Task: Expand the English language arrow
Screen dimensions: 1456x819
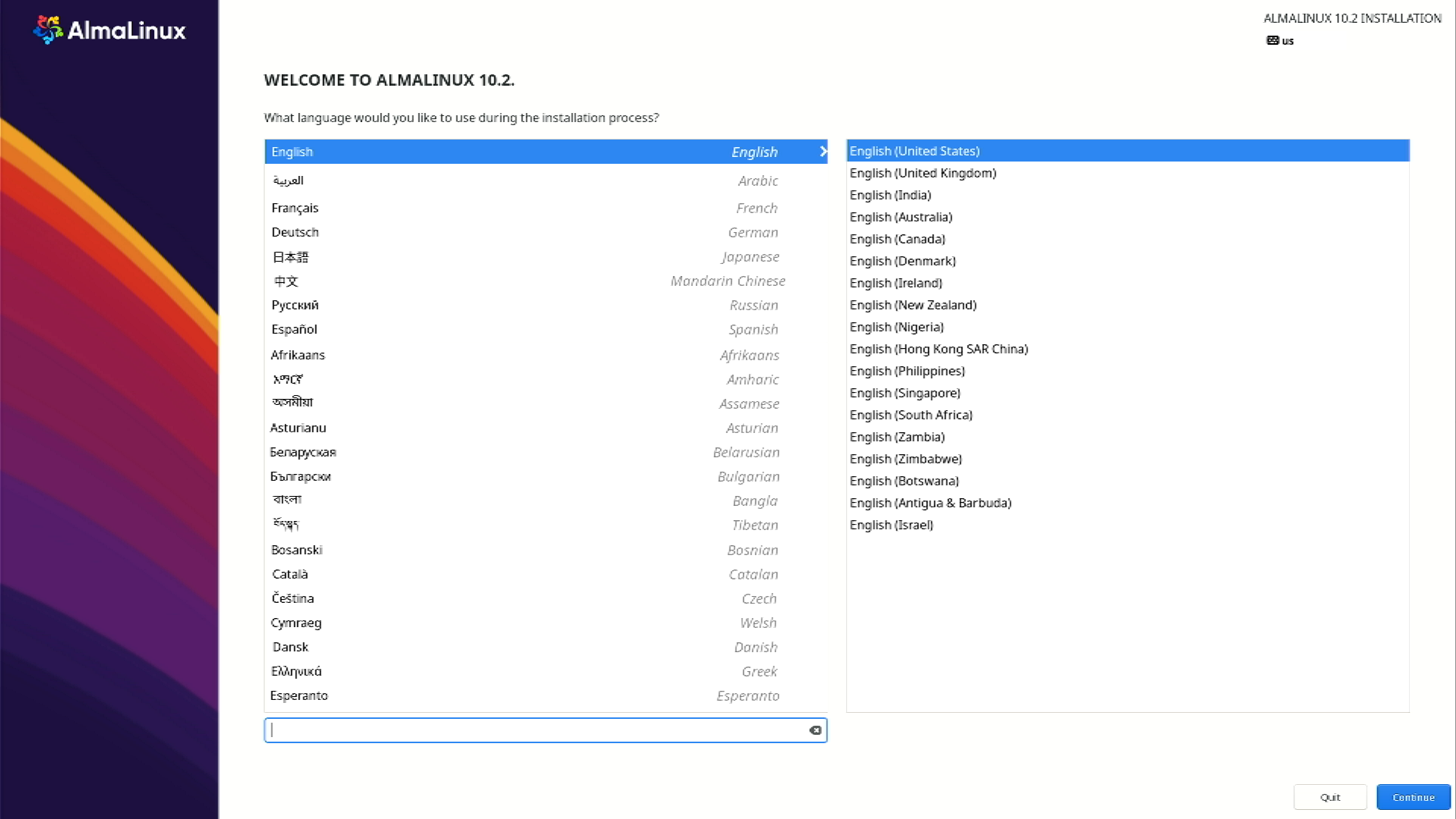Action: pos(823,152)
